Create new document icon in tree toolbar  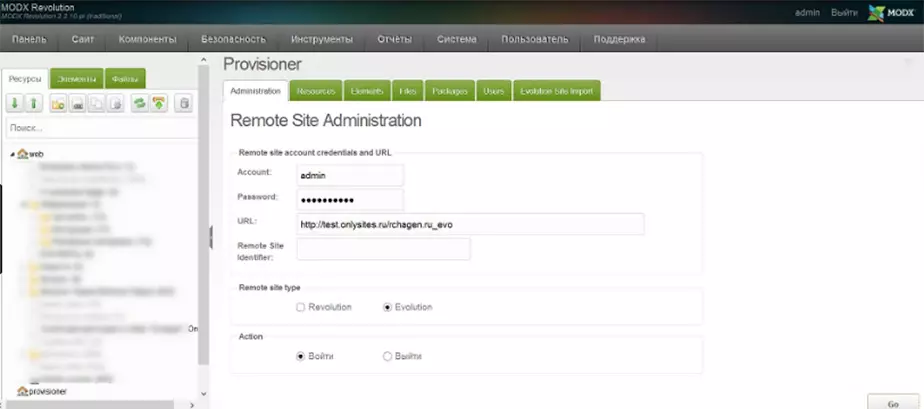[x=58, y=104]
